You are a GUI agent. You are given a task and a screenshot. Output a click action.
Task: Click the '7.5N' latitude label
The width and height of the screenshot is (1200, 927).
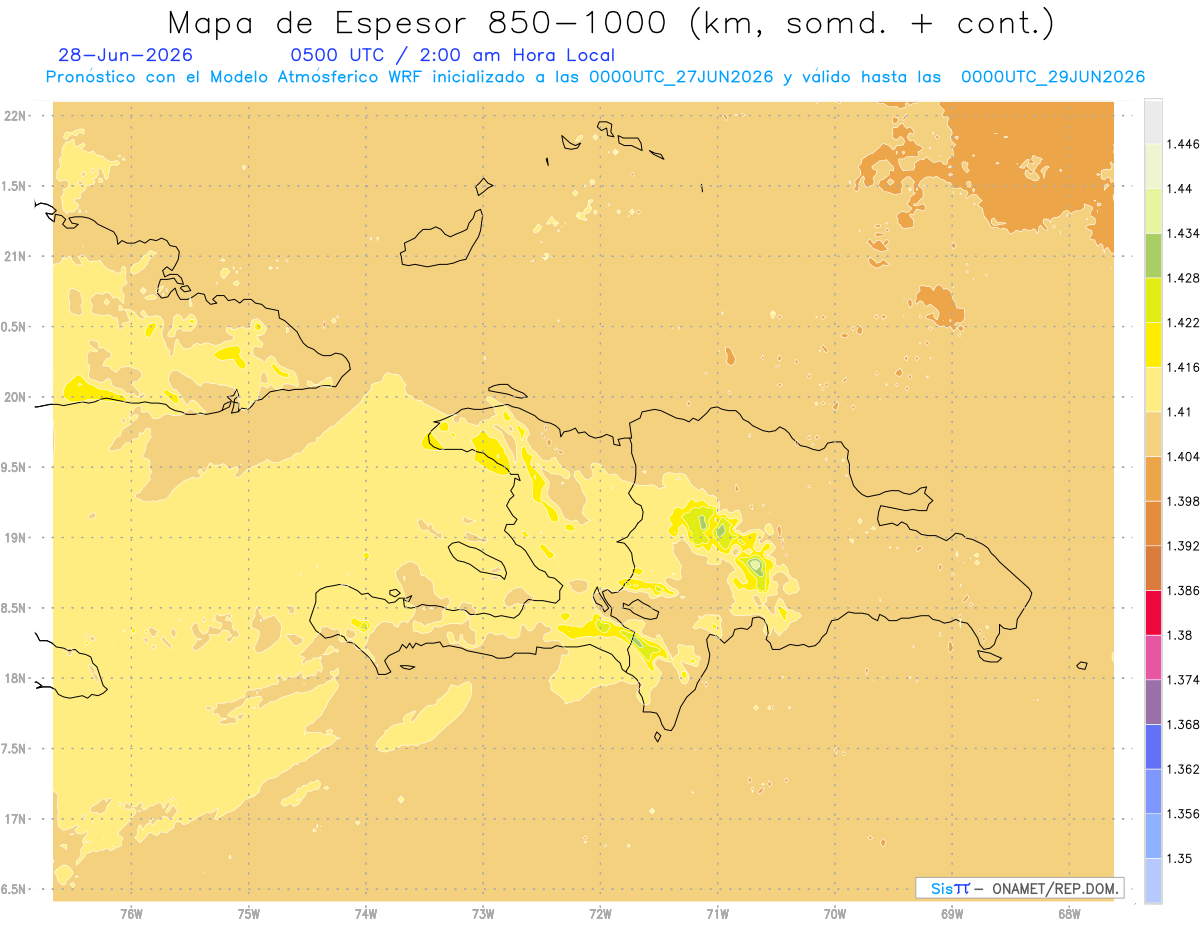pyautogui.click(x=15, y=749)
